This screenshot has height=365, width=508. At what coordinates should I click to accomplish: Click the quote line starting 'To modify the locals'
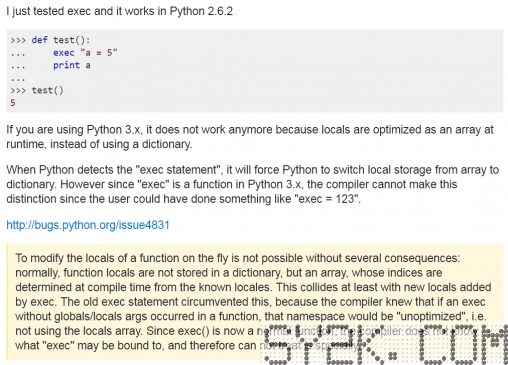[238, 258]
